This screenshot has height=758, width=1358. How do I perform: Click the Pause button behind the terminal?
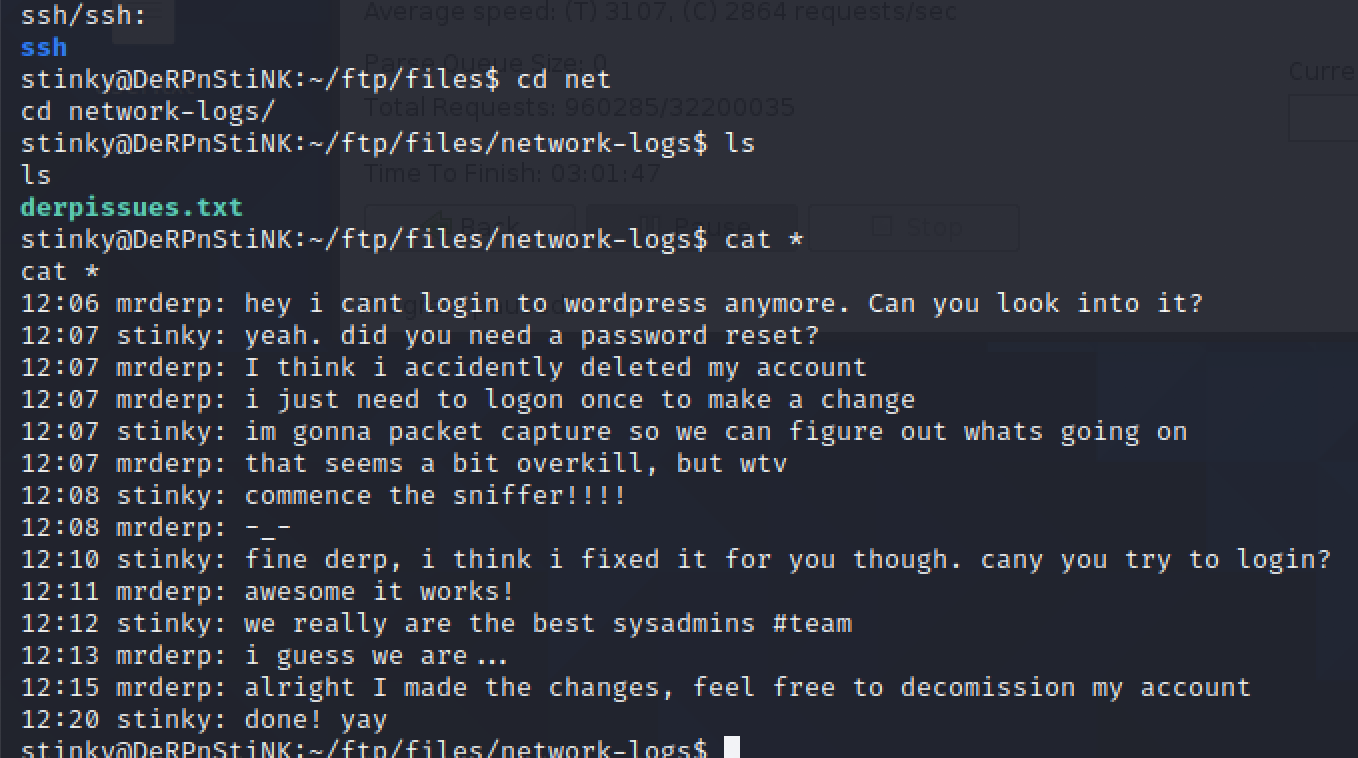pyautogui.click(x=691, y=227)
